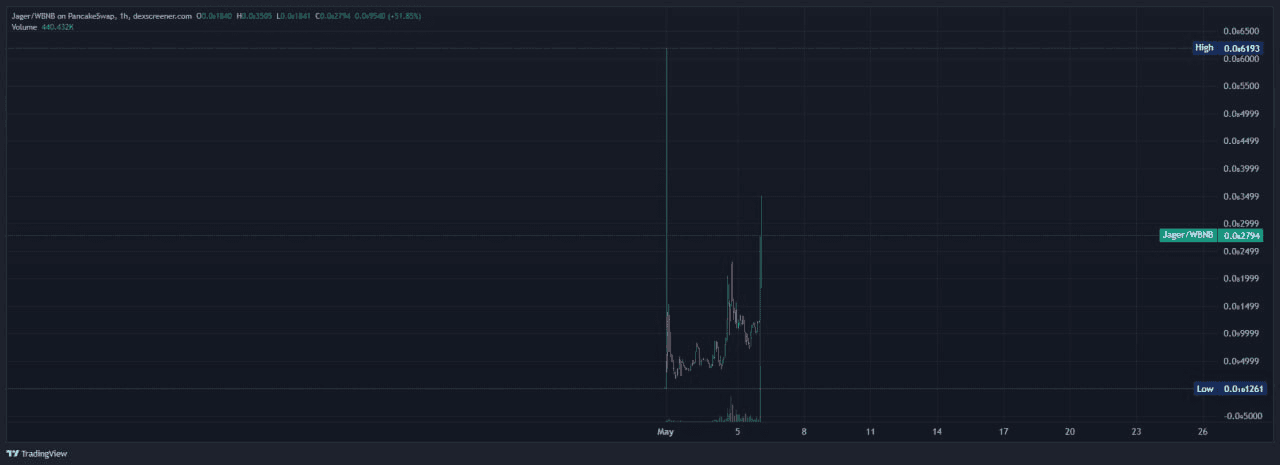Open the TradingView logo link
This screenshot has width=1280, height=465.
click(x=37, y=454)
